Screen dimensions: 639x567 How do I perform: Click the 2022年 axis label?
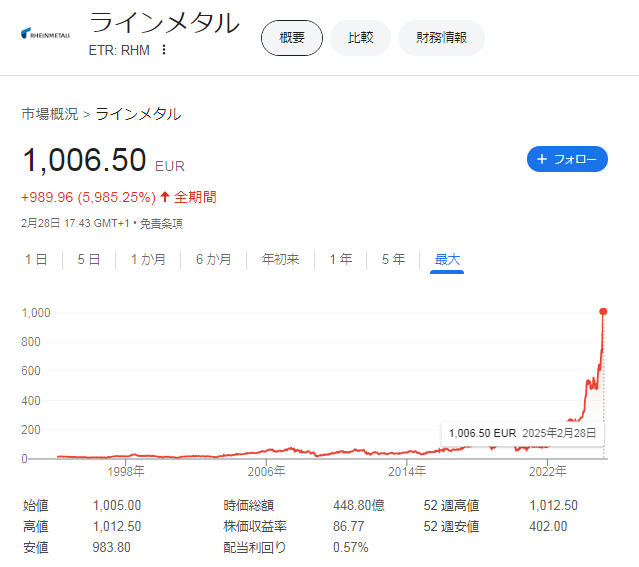547,472
